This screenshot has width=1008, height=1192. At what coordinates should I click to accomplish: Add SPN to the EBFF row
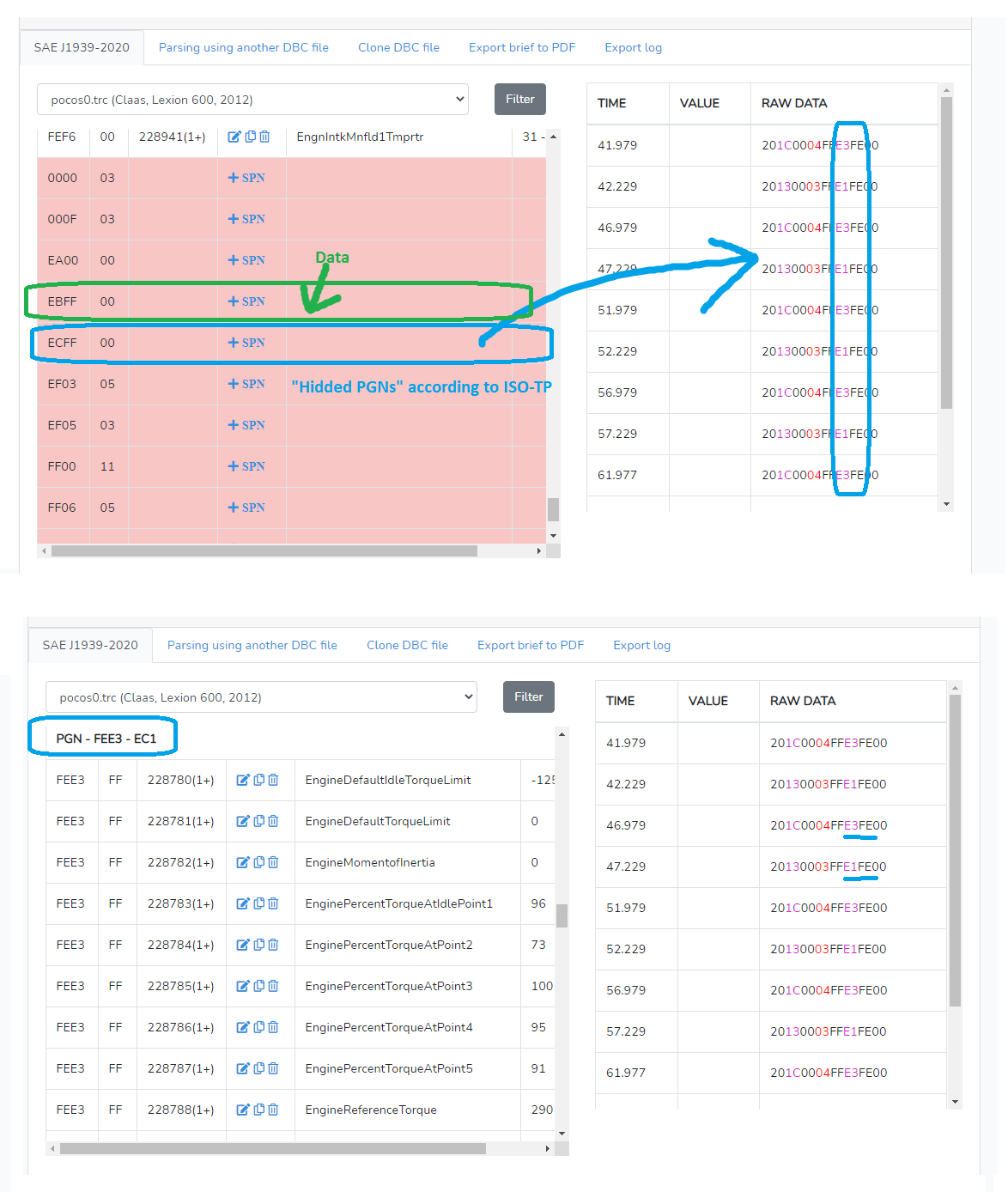(x=246, y=301)
